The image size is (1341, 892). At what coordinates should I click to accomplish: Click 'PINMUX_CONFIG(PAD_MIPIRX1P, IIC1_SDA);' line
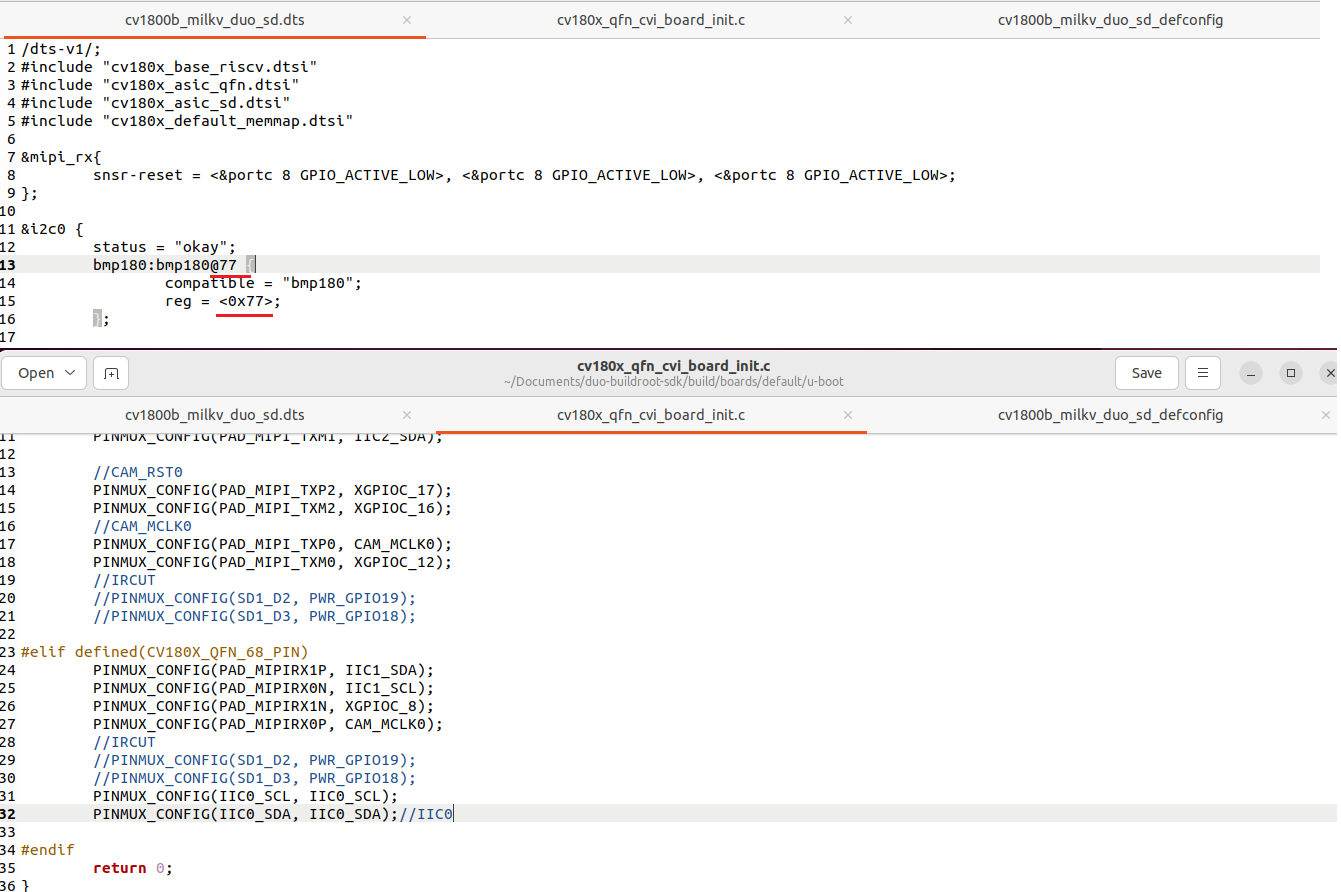[x=264, y=670]
